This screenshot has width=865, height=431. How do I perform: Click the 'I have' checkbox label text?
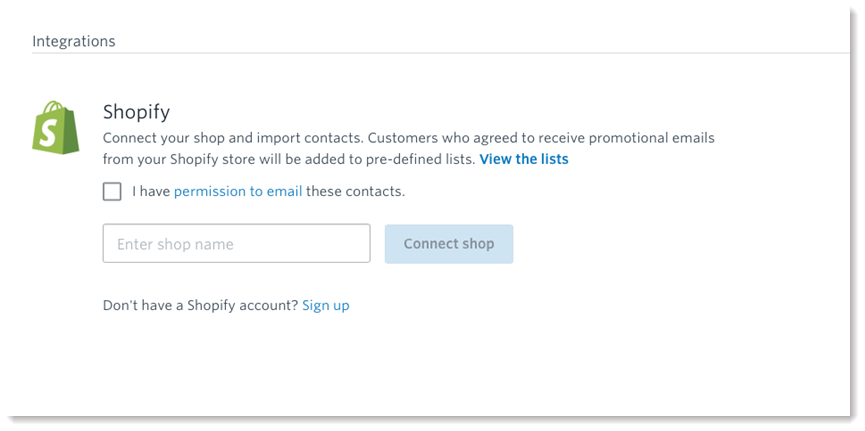151,191
